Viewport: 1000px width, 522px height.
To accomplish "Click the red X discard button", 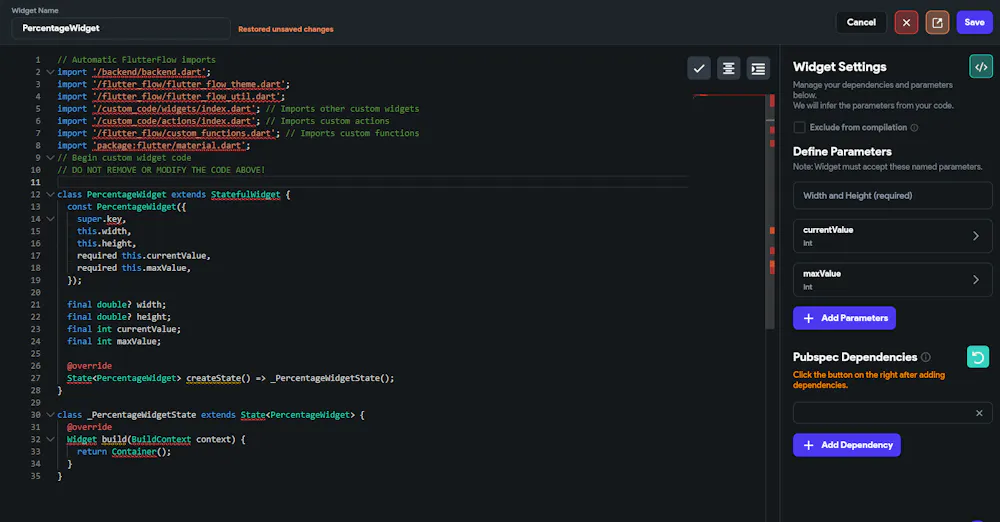I will point(906,22).
